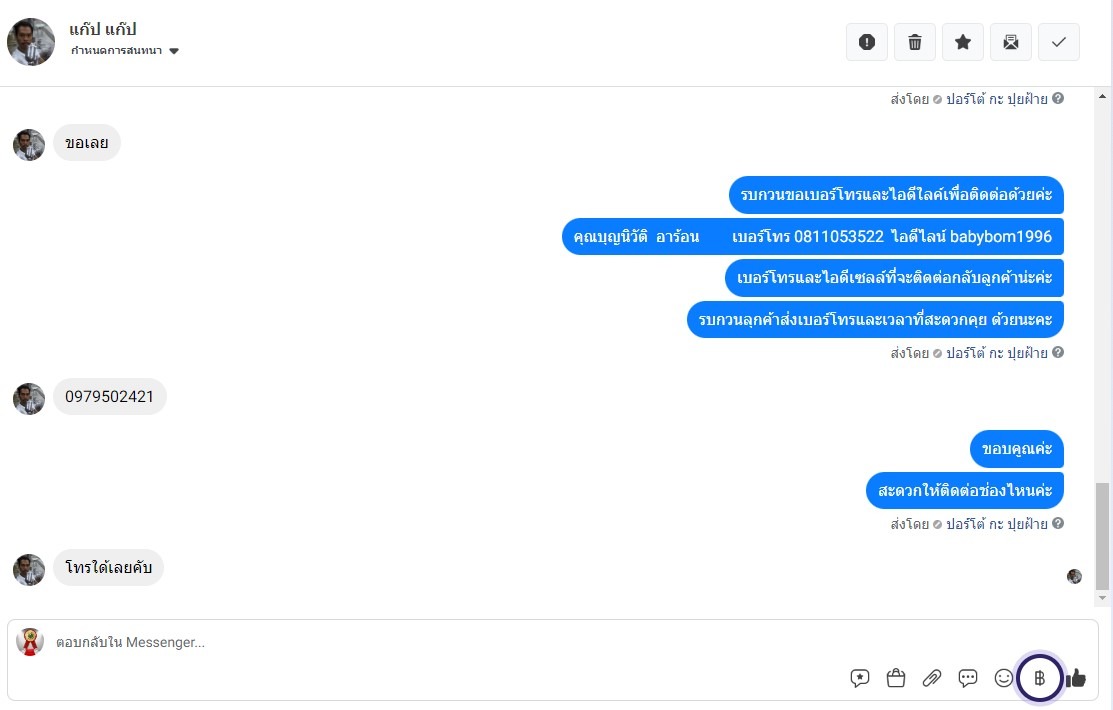Expand the กำหนดการสนทนา dropdown arrow
Viewport: 1113px width, 710px height.
[174, 51]
